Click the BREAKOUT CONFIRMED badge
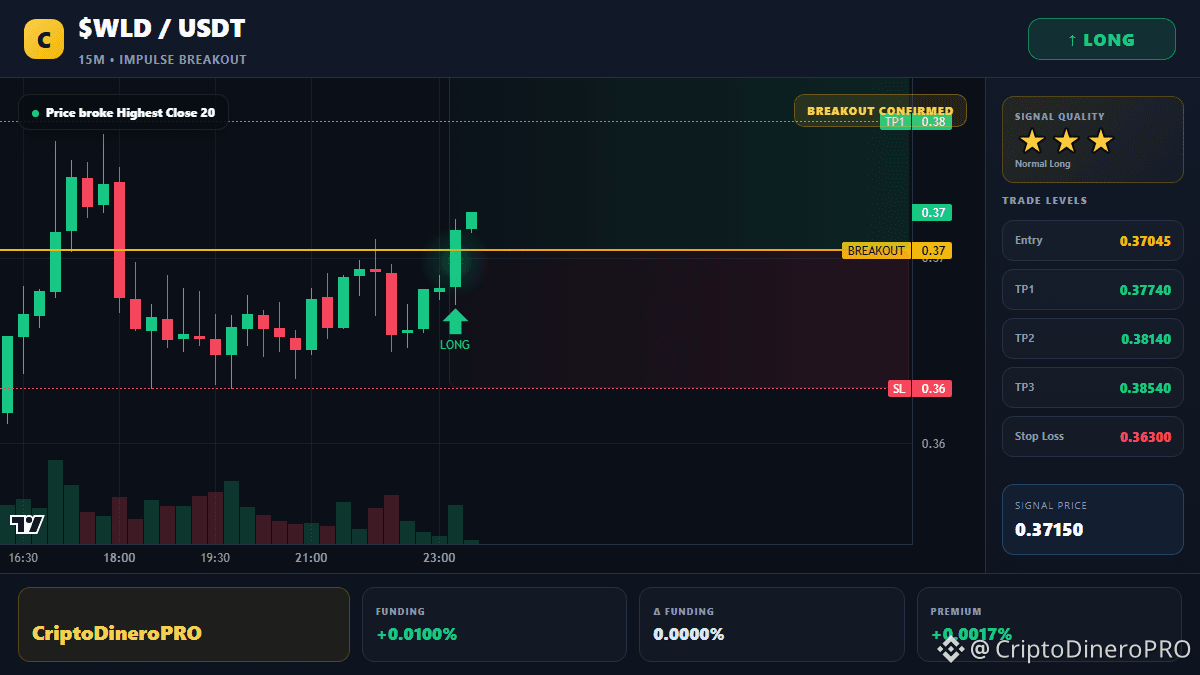Viewport: 1200px width, 675px height. [880, 111]
